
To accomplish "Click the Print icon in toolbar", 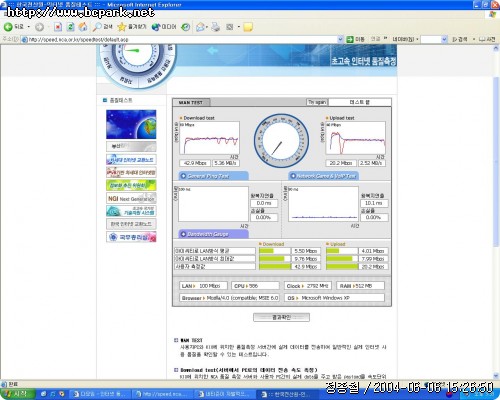I will [x=216, y=27].
